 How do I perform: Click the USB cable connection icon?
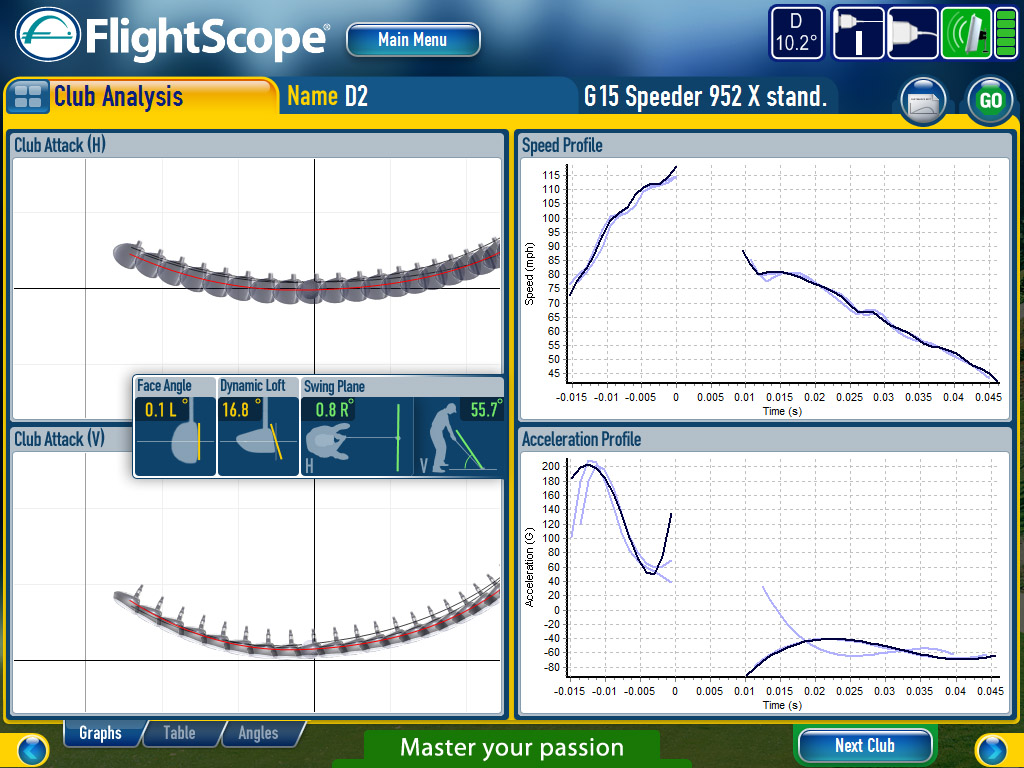pyautogui.click(x=912, y=33)
